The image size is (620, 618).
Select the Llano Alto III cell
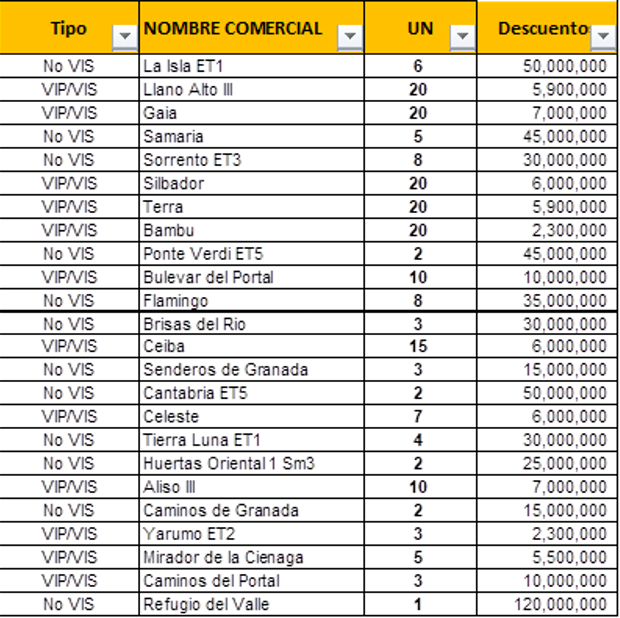(251, 90)
